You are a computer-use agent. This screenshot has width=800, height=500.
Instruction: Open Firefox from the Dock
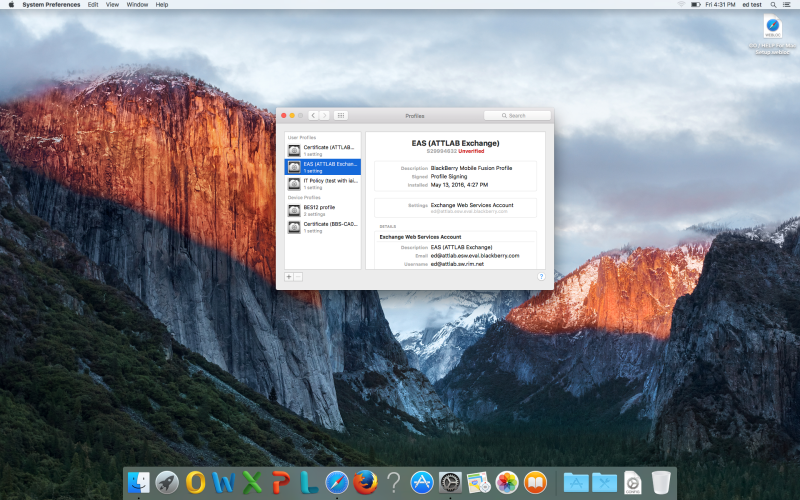[x=365, y=482]
